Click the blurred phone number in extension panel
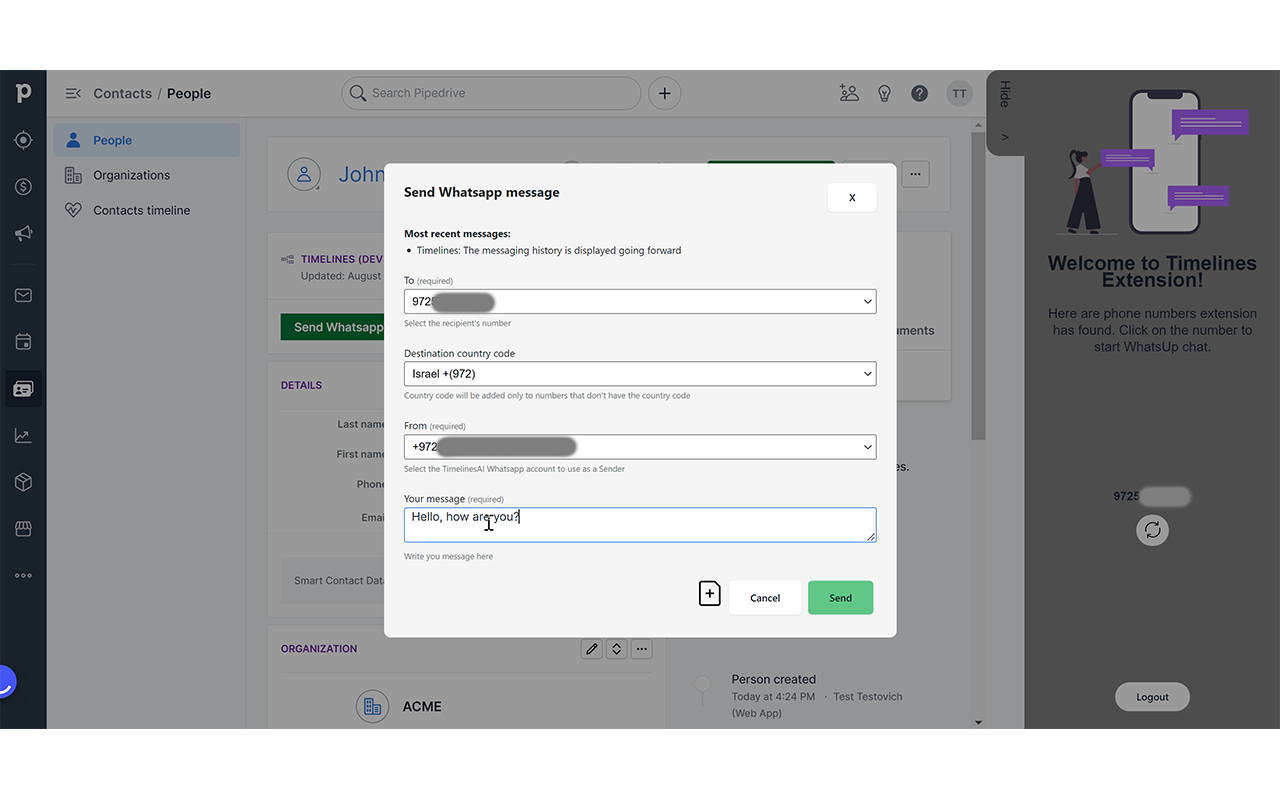The width and height of the screenshot is (1280, 800). pyautogui.click(x=1152, y=496)
